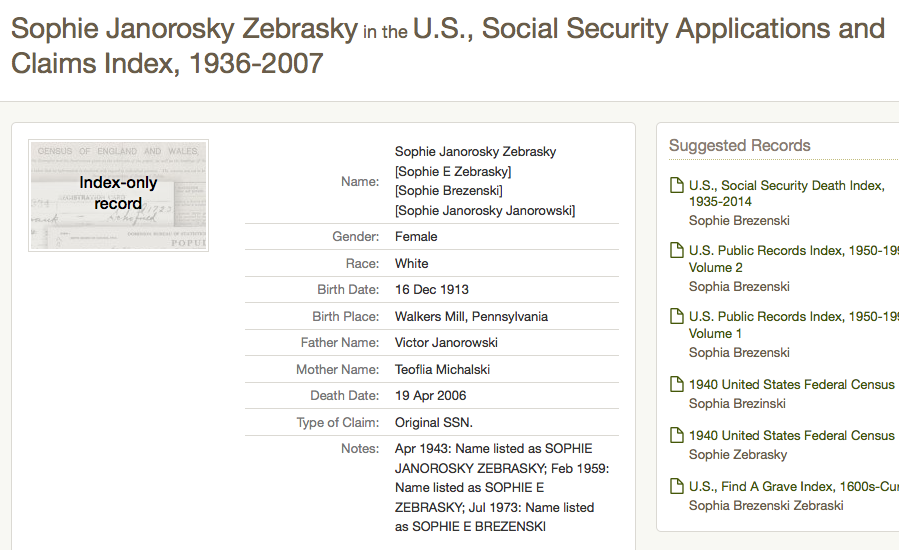The height and width of the screenshot is (550, 899).
Task: Click the death date 19 Apr 2006
Action: pyautogui.click(x=430, y=396)
